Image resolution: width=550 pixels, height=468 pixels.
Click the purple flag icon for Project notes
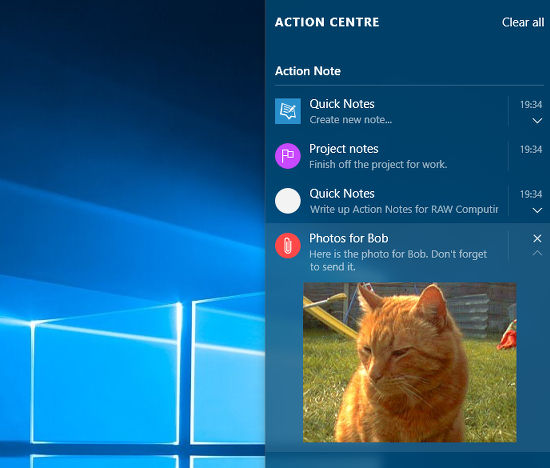pyautogui.click(x=288, y=156)
